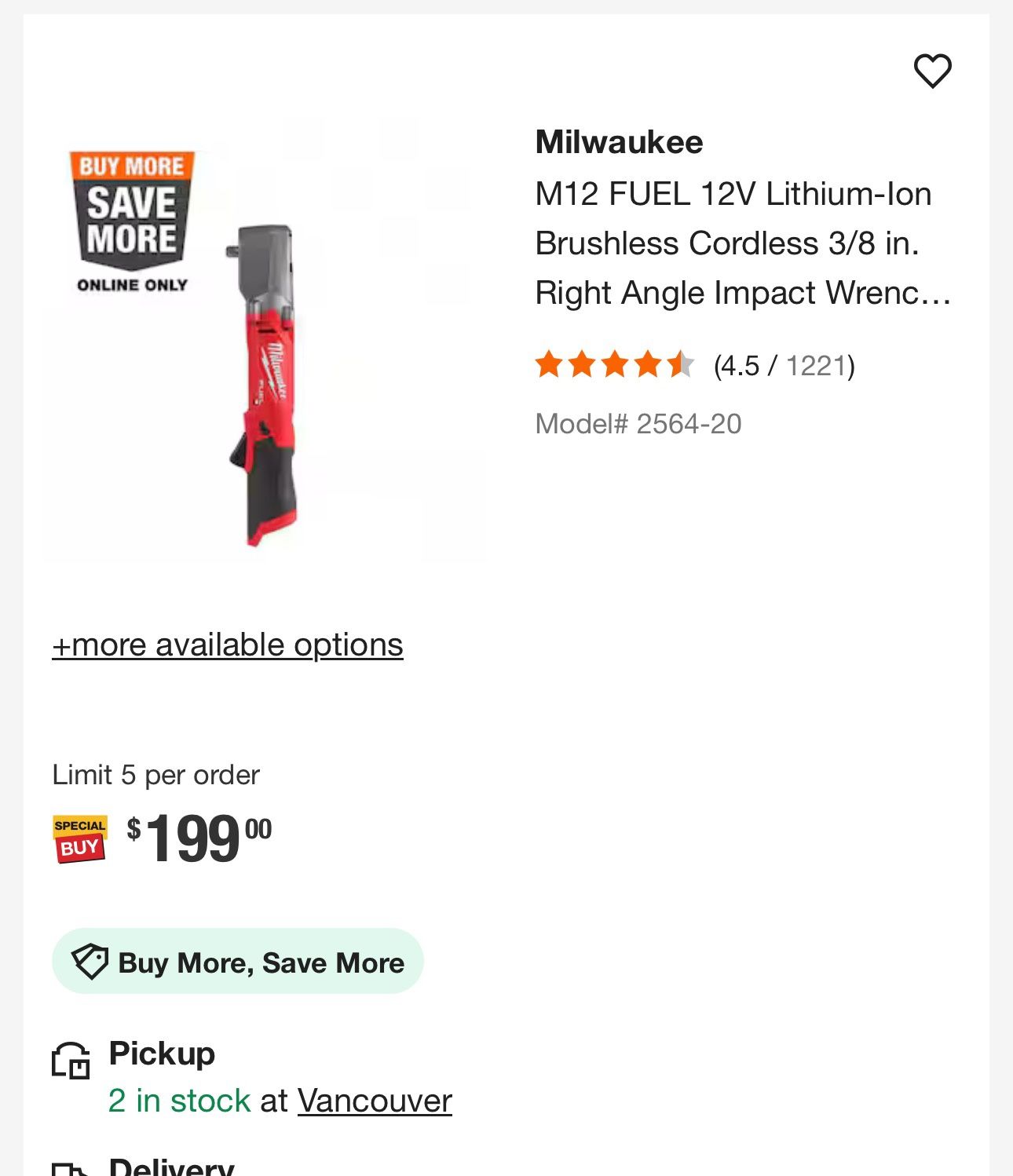Viewport: 1013px width, 1176px height.
Task: Save product with the heart favorite icon
Action: pyautogui.click(x=932, y=71)
